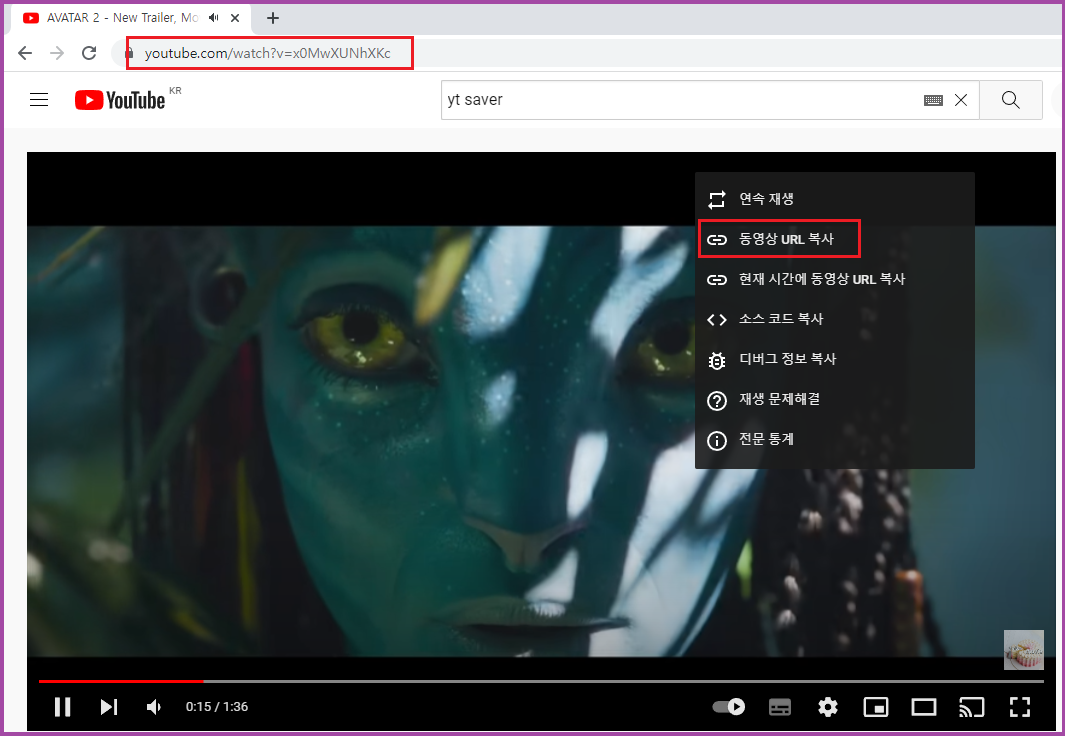Click the 0:15 / 1:36 time display
The height and width of the screenshot is (736, 1065).
(x=217, y=707)
